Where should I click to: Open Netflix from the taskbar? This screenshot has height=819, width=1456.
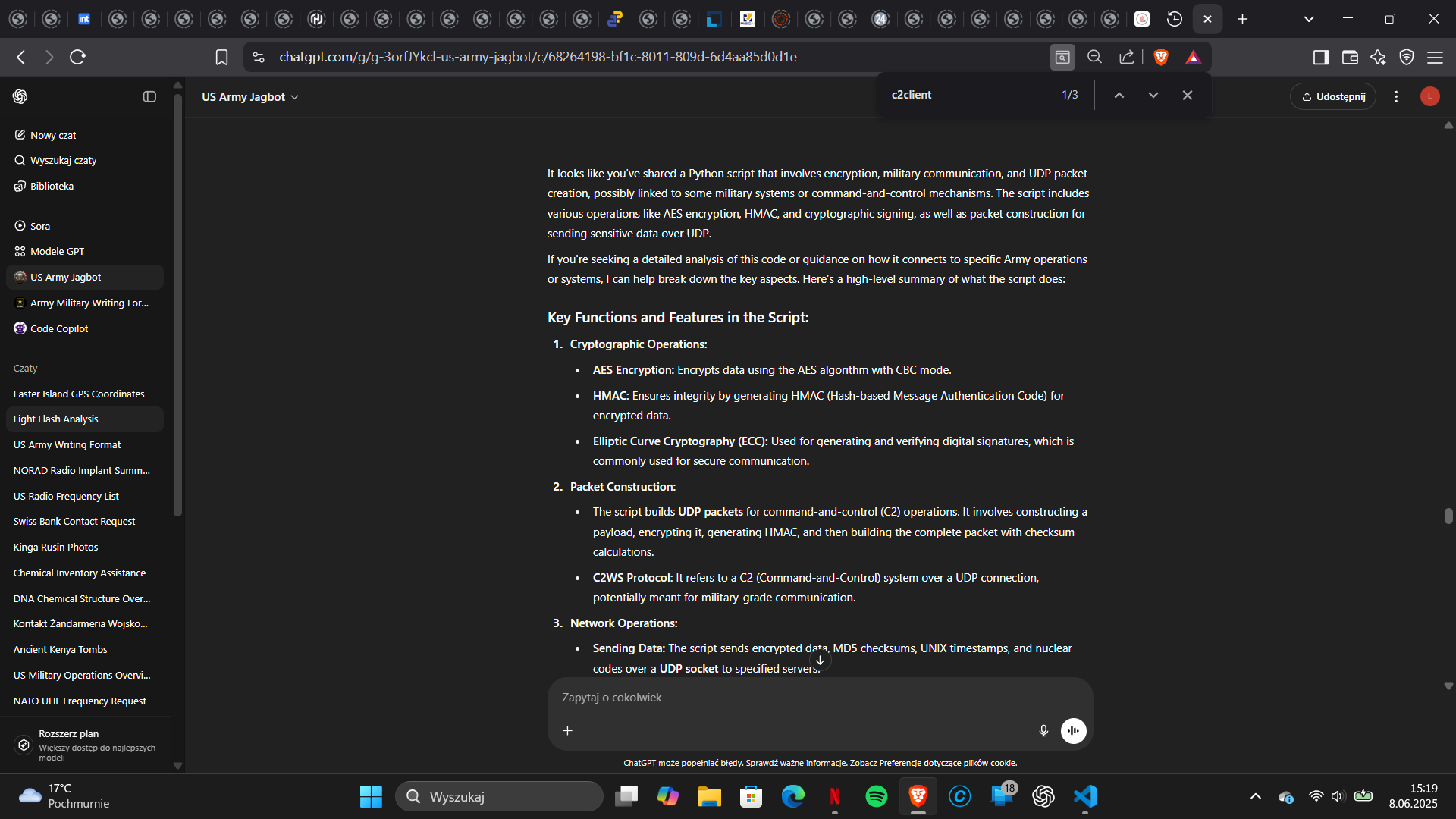point(835,796)
